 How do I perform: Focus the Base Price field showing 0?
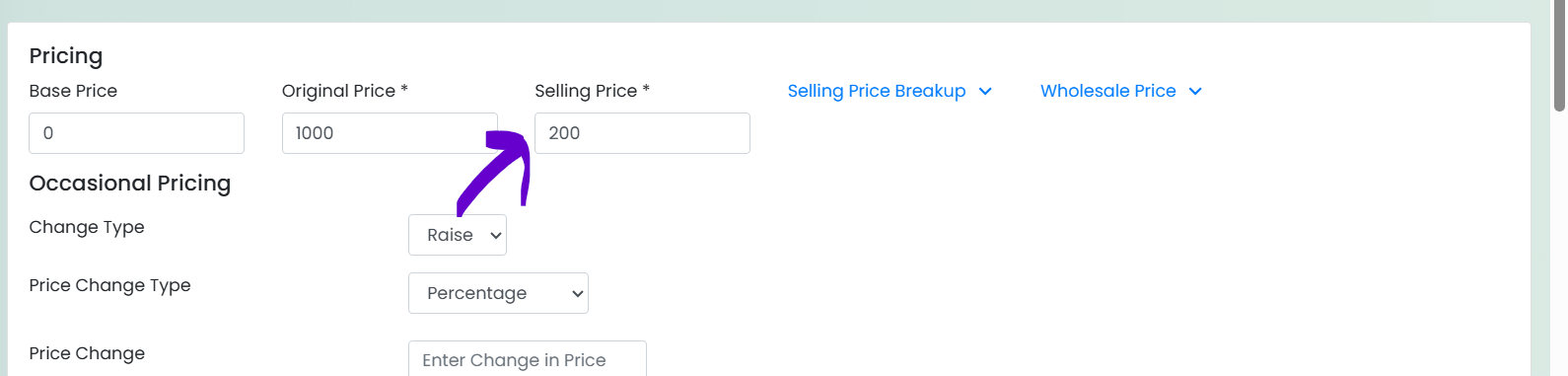pyautogui.click(x=137, y=133)
